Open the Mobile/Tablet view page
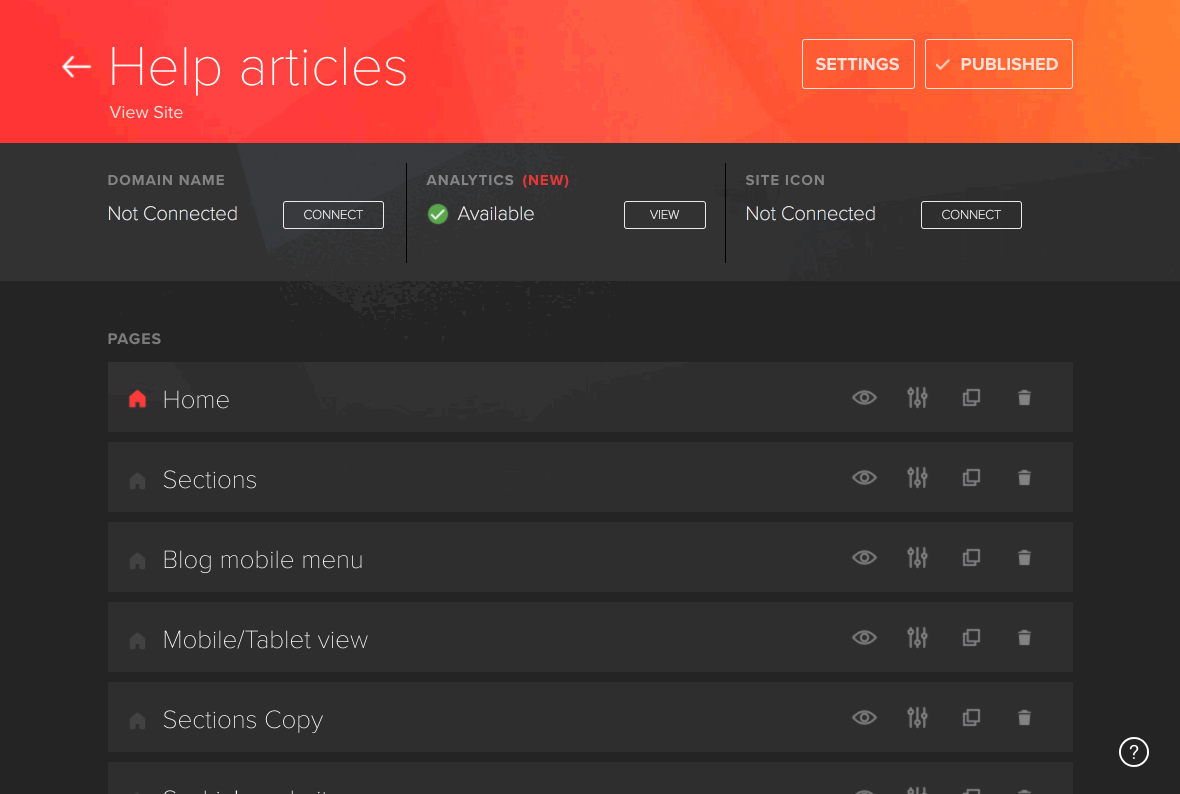The width and height of the screenshot is (1180, 794). (x=265, y=640)
